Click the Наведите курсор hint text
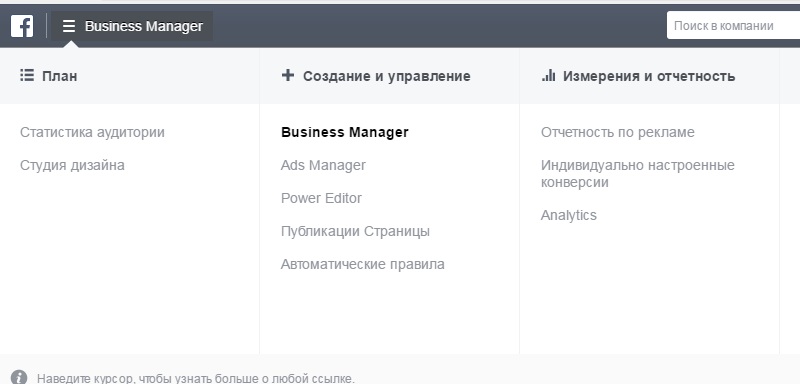800x384 pixels. pyautogui.click(x=195, y=378)
